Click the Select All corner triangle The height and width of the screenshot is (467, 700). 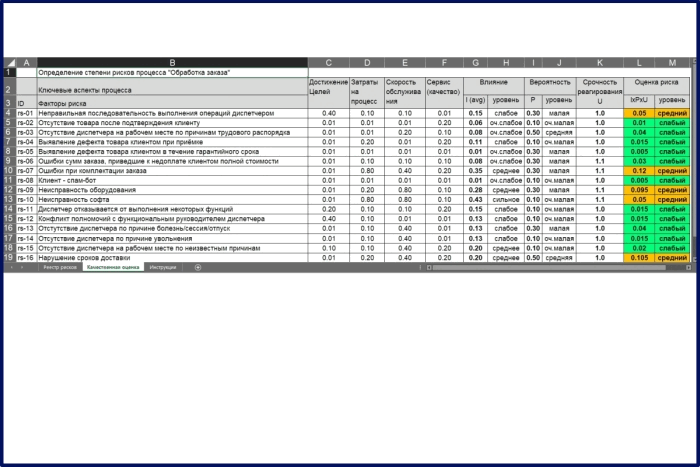(x=9, y=63)
